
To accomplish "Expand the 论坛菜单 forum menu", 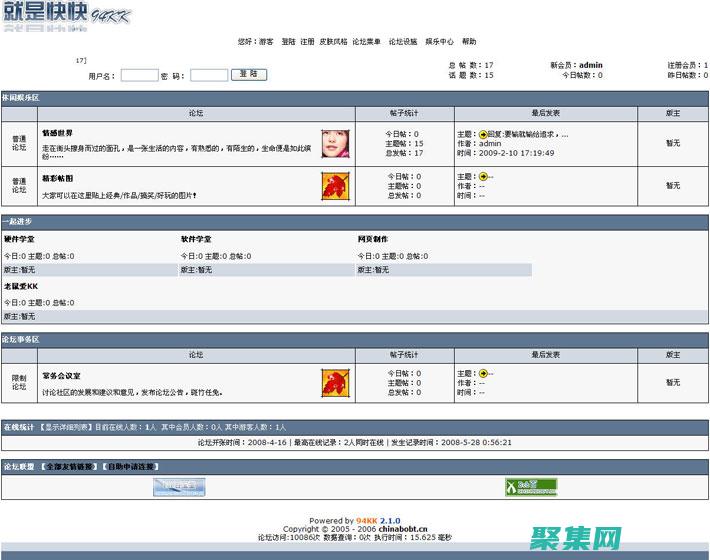I will point(367,42).
